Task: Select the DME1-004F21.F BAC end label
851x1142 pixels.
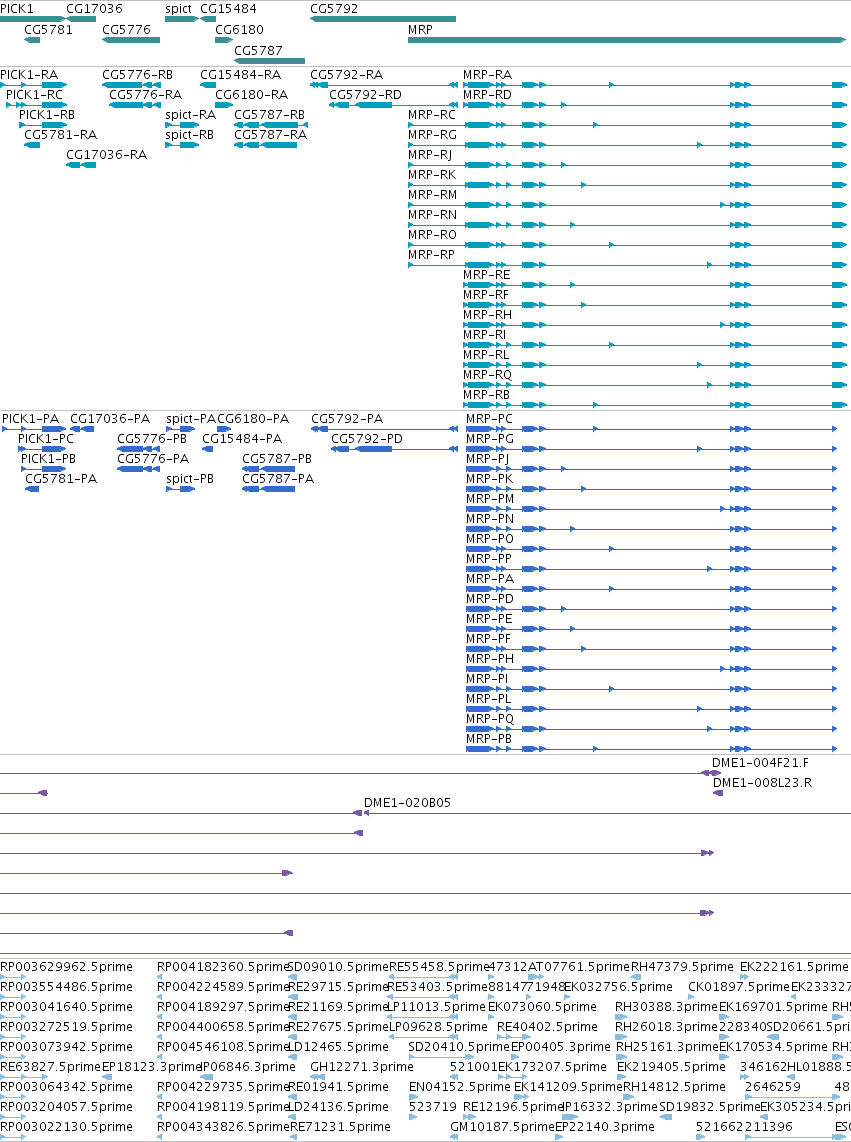Action: [760, 763]
